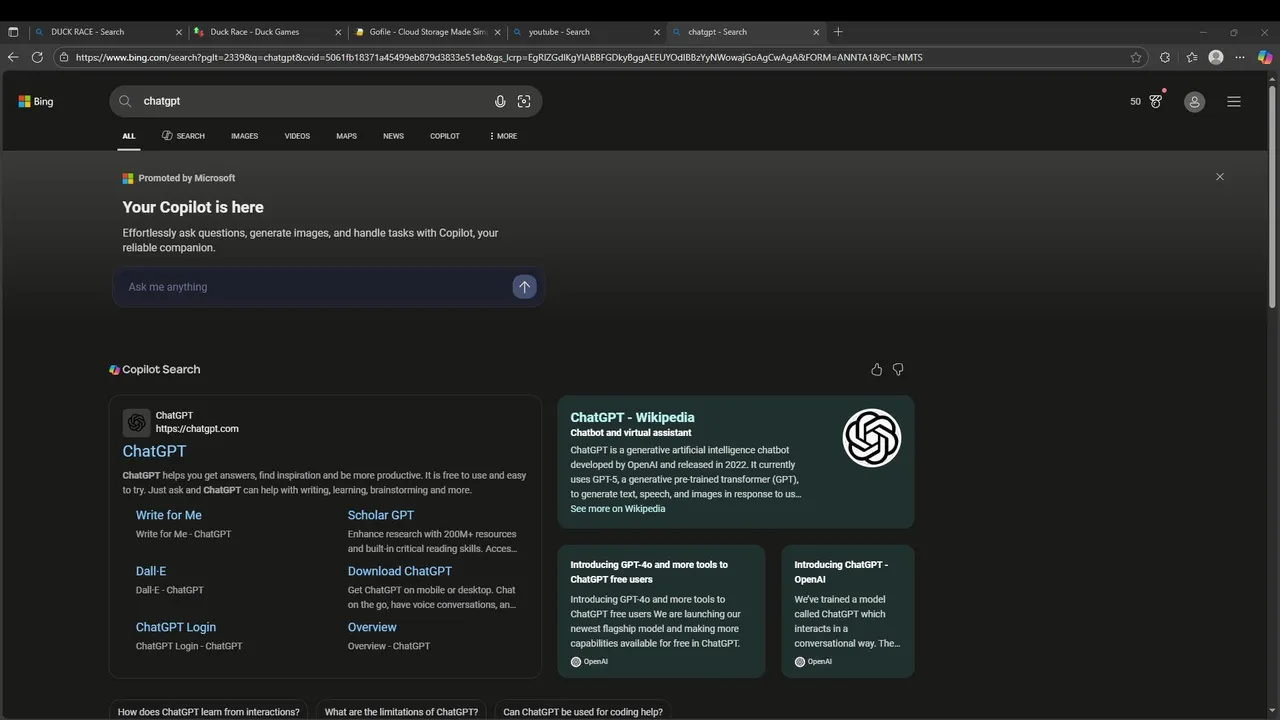Open COPILOT tab in Bing

point(445,136)
